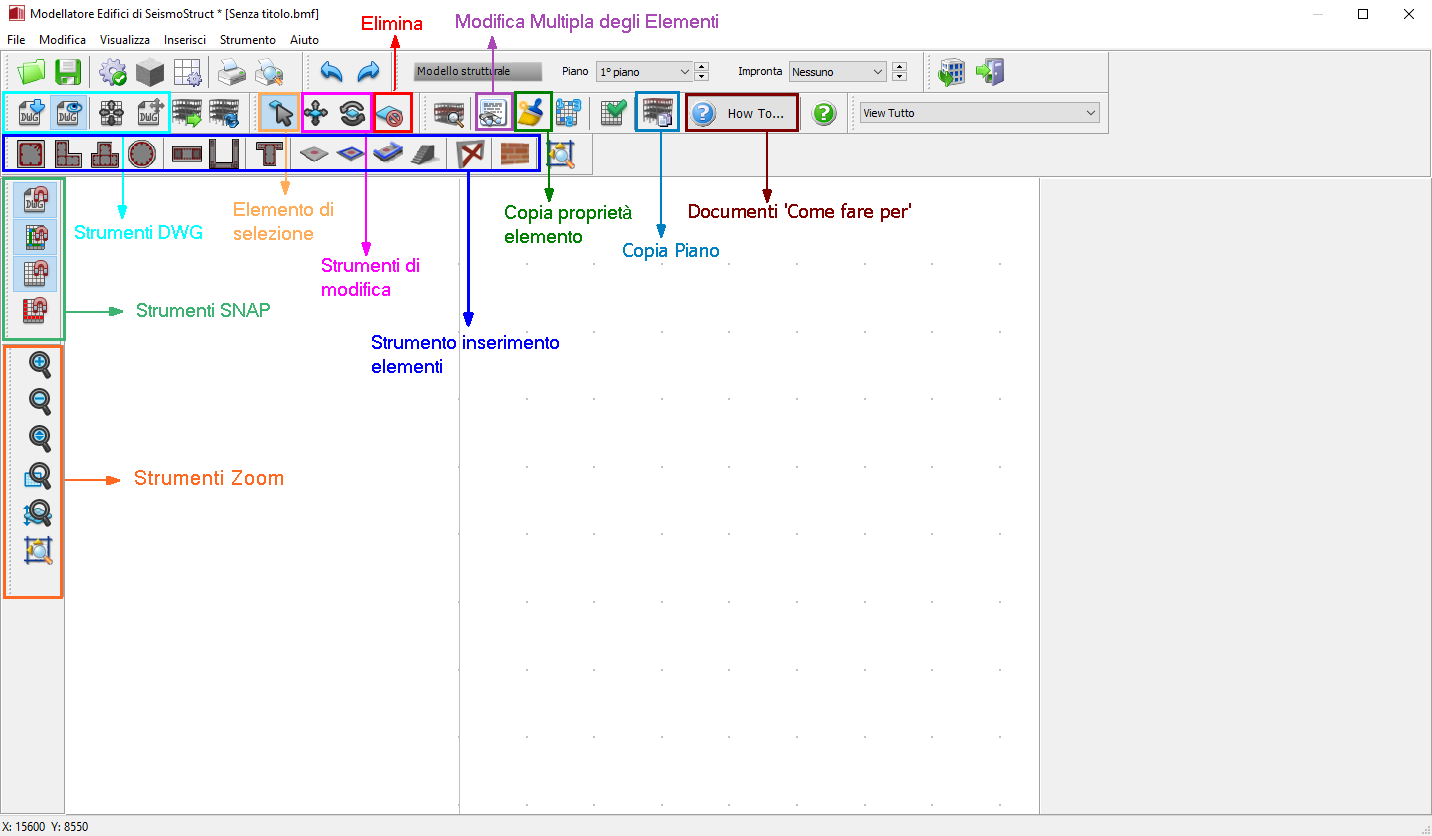Open the Visualizza menu
The image size is (1432, 836).
coord(125,40)
